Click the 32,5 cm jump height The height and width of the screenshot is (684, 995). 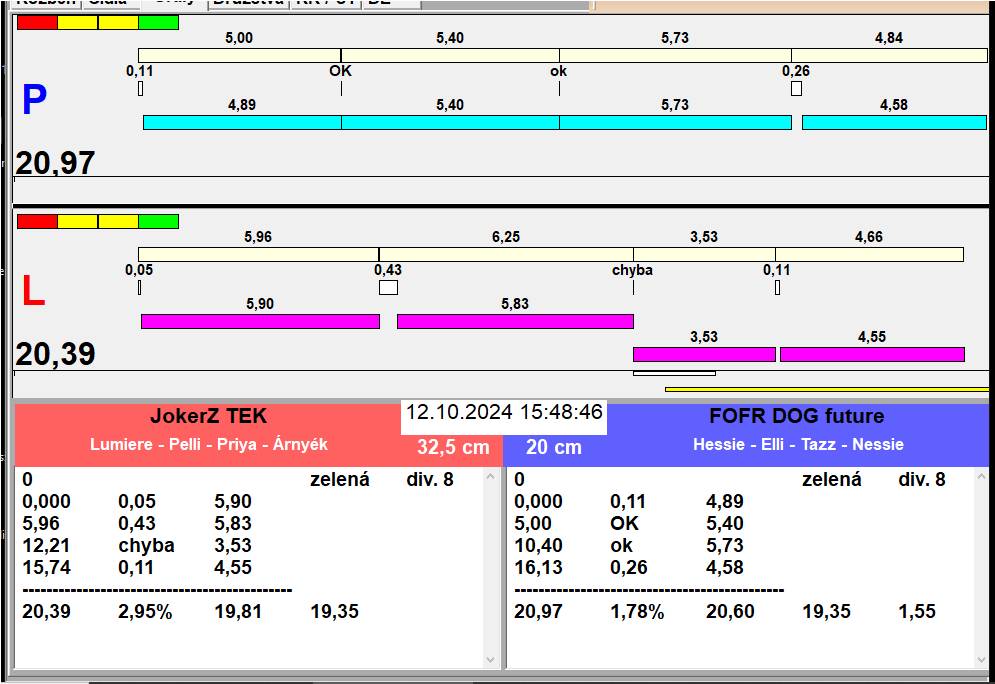tap(453, 447)
